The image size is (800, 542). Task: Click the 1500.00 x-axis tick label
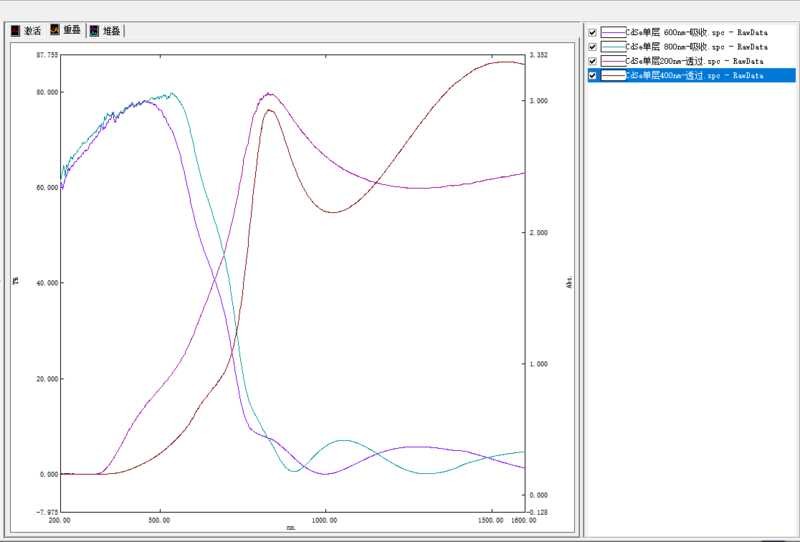tap(491, 520)
